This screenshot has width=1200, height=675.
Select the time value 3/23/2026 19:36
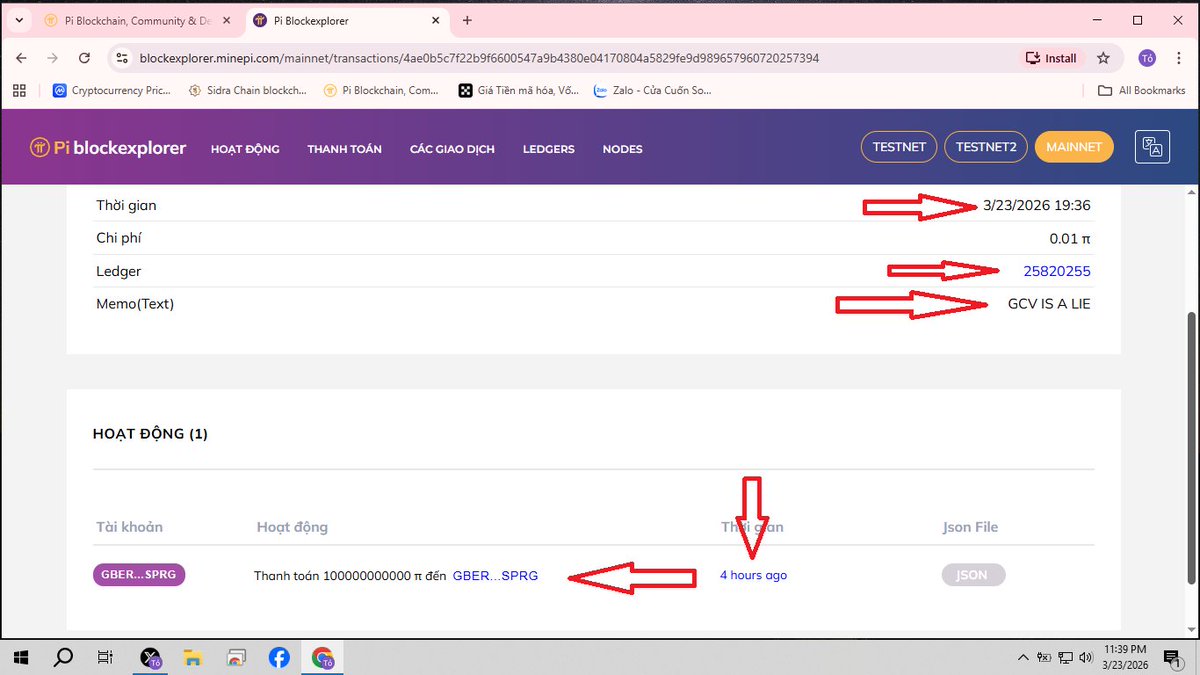pos(1037,205)
